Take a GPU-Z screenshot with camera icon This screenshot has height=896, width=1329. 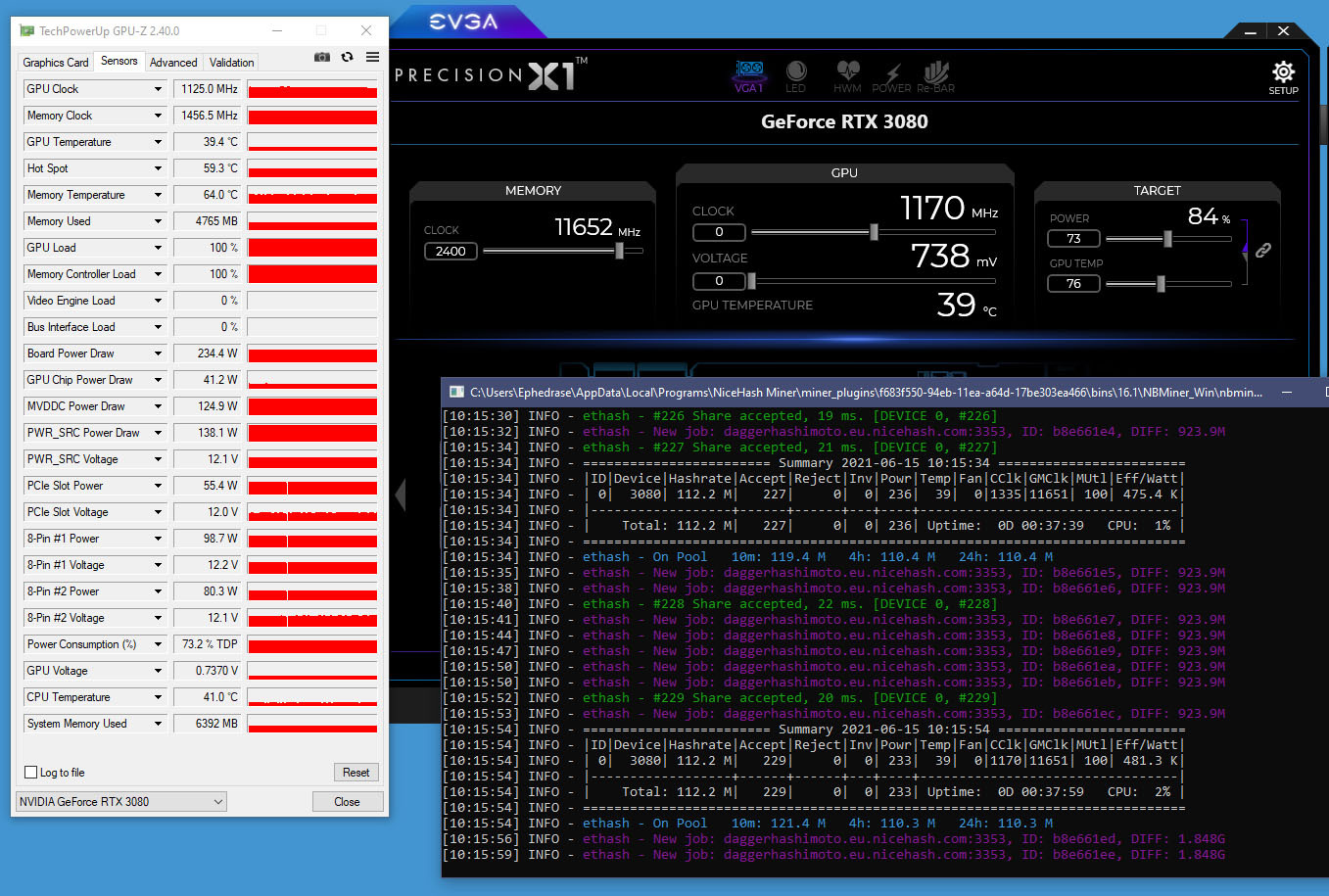321,58
